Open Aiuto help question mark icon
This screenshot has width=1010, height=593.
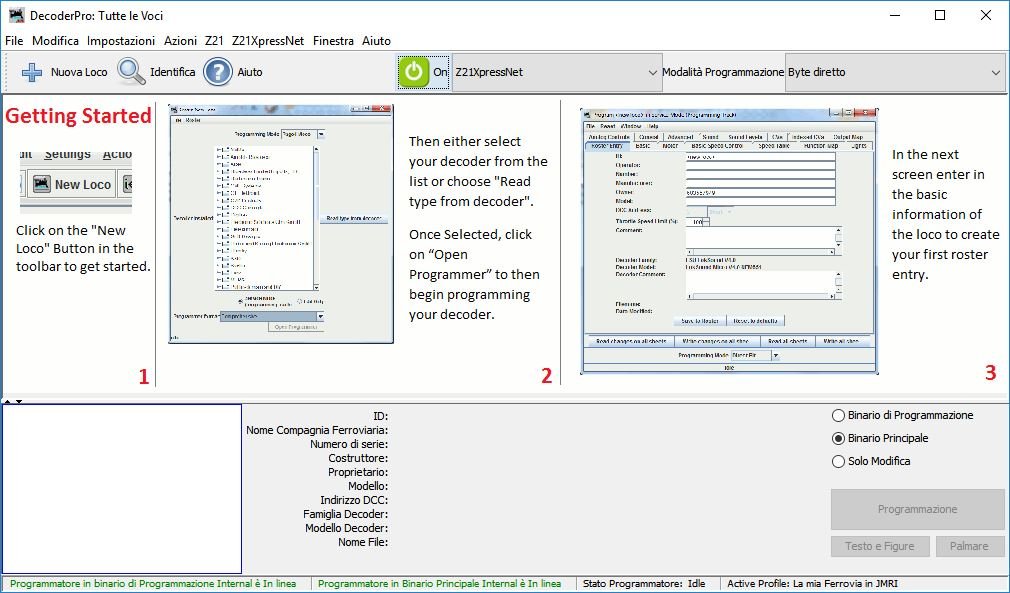[218, 72]
